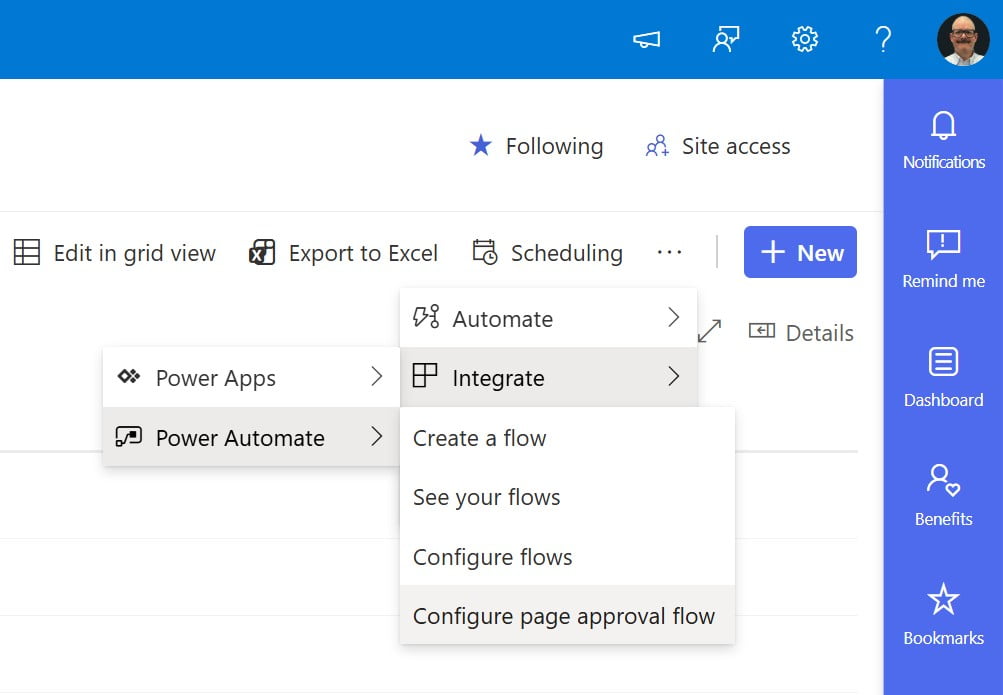
Task: Open the user profile picture
Action: pyautogui.click(x=962, y=40)
